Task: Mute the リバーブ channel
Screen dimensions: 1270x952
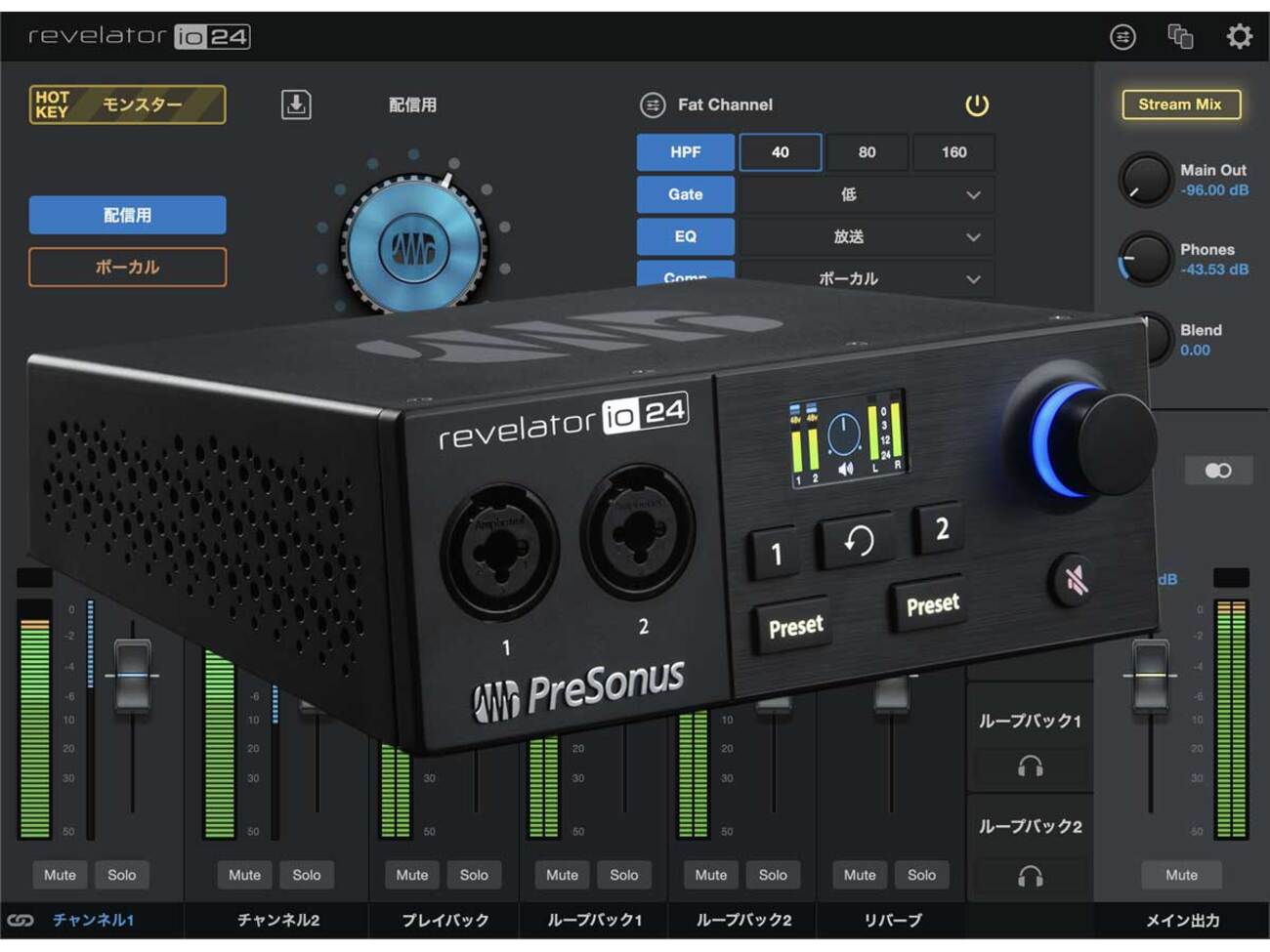Action: pyautogui.click(x=860, y=875)
